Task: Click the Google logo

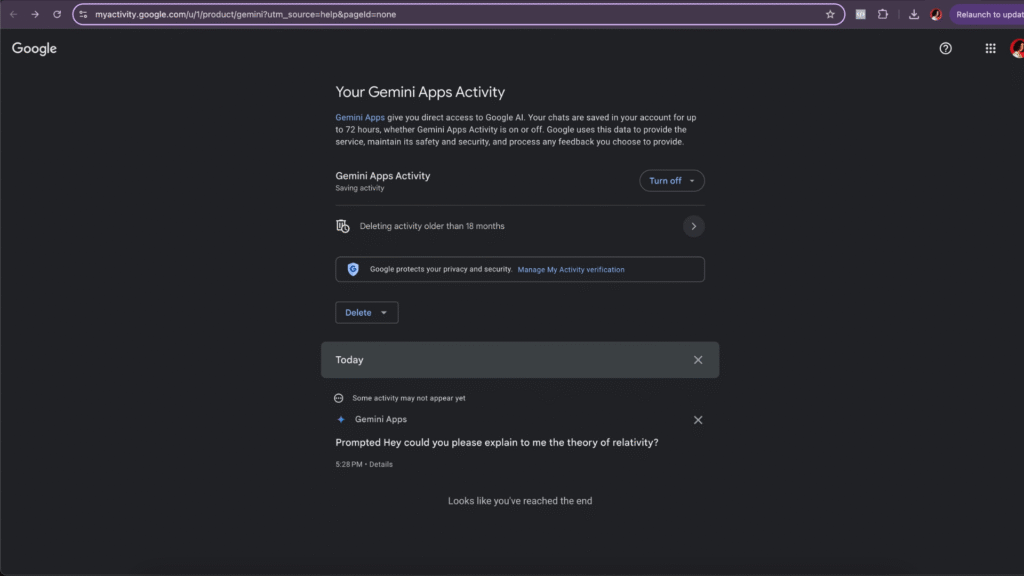Action: [x=34, y=48]
